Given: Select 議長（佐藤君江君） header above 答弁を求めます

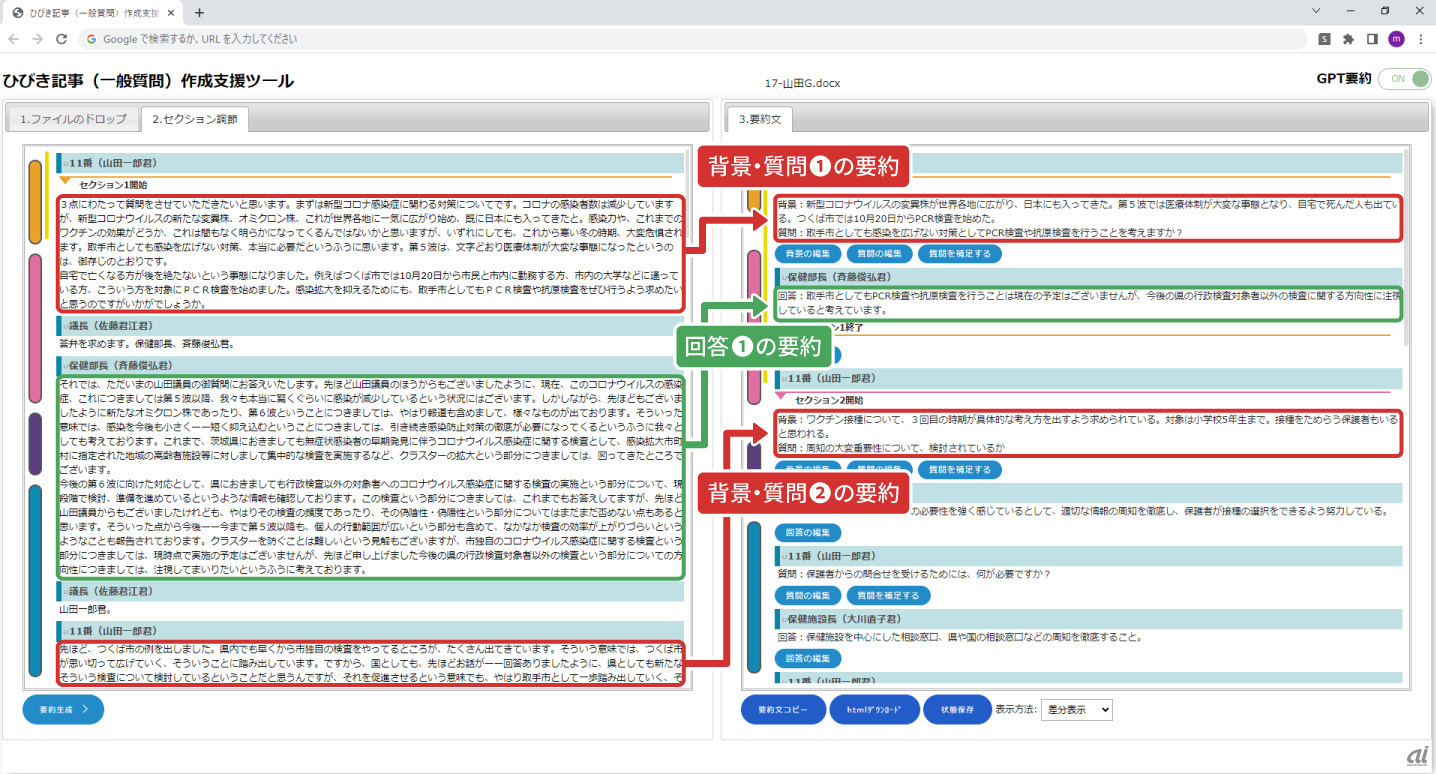Looking at the screenshot, I should 370,325.
